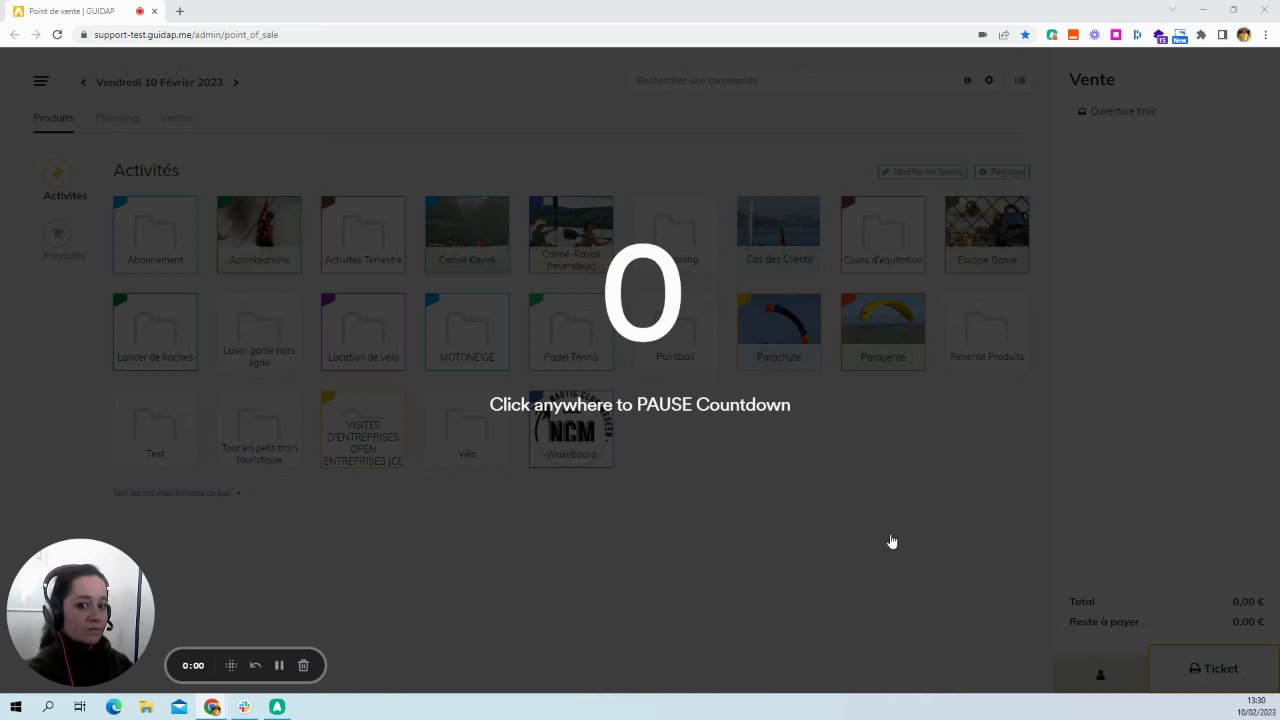Screen dimensions: 1280x720
Task: Open the Canoë-Kayak (revendeur) tile
Action: pyautogui.click(x=571, y=234)
